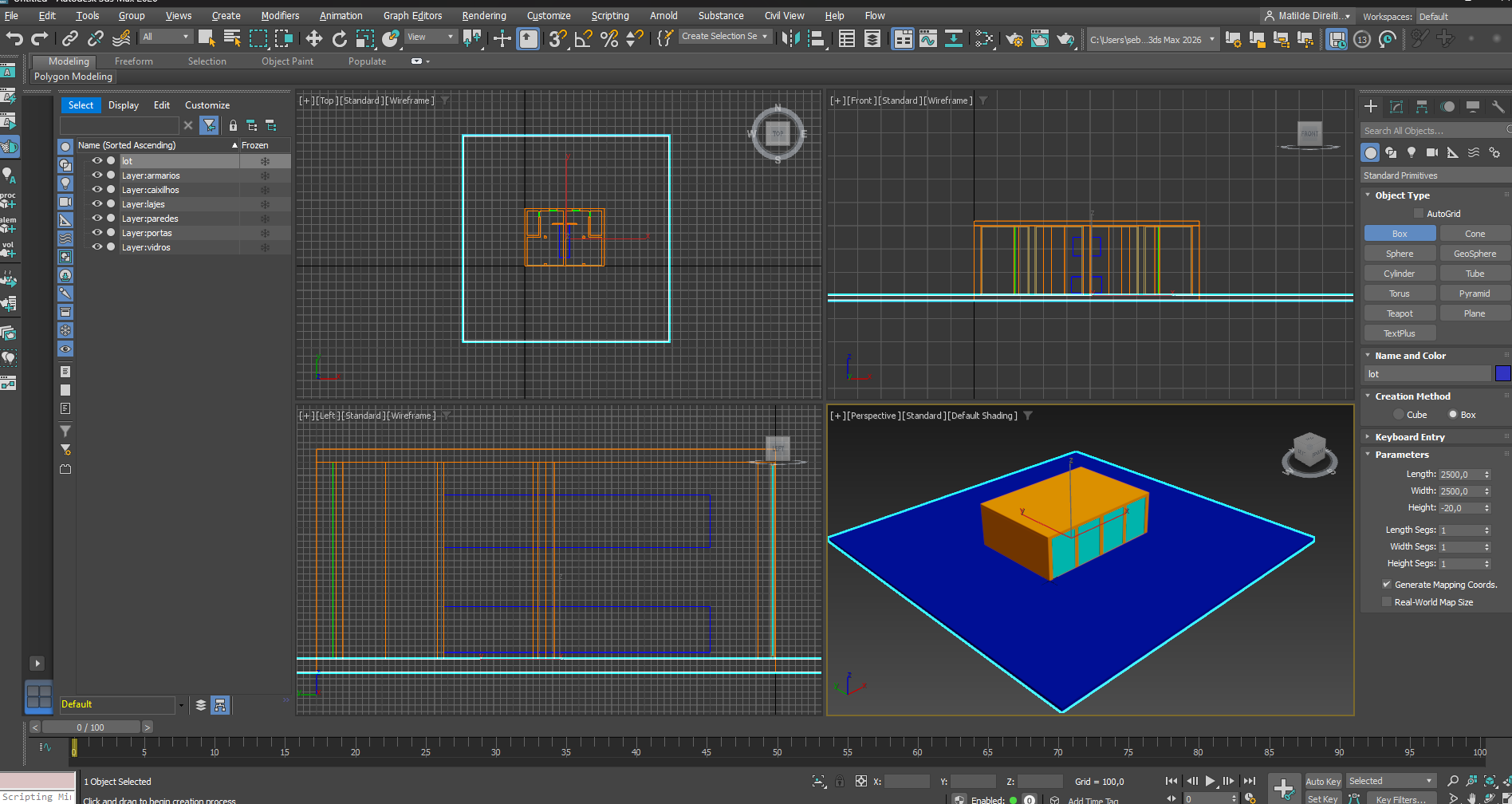
Task: Click the Undo arrow in main toolbar
Action: (14, 38)
